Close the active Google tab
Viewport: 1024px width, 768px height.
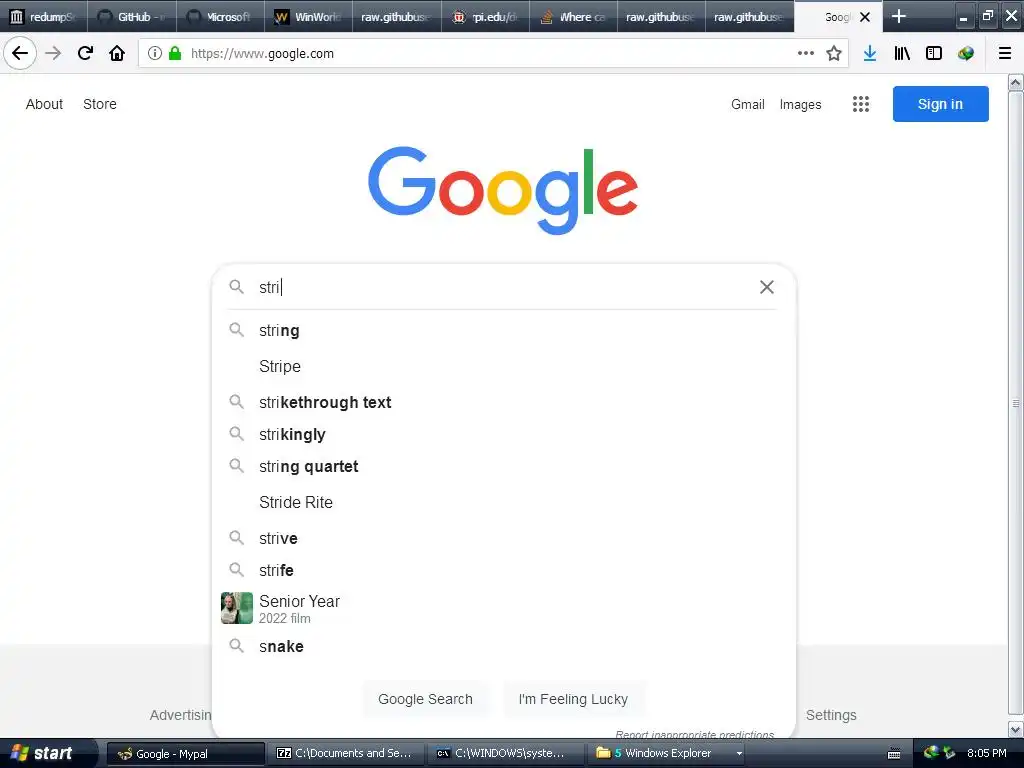(x=865, y=17)
